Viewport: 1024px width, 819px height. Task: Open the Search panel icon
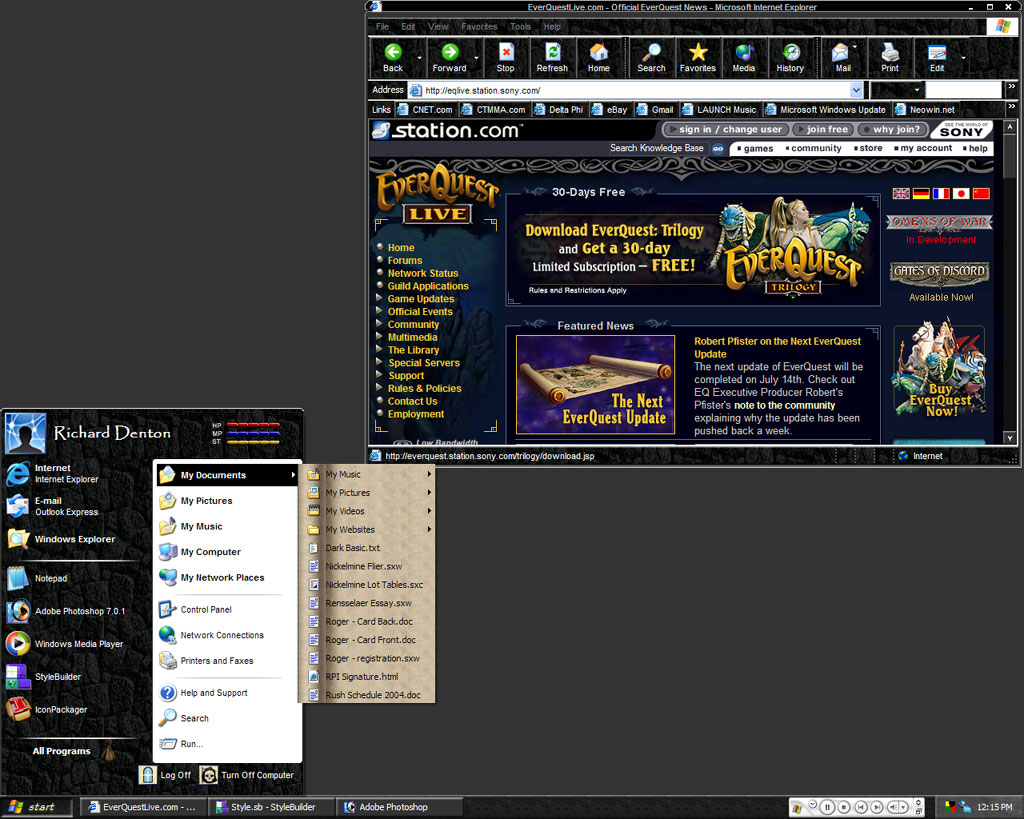[x=651, y=52]
